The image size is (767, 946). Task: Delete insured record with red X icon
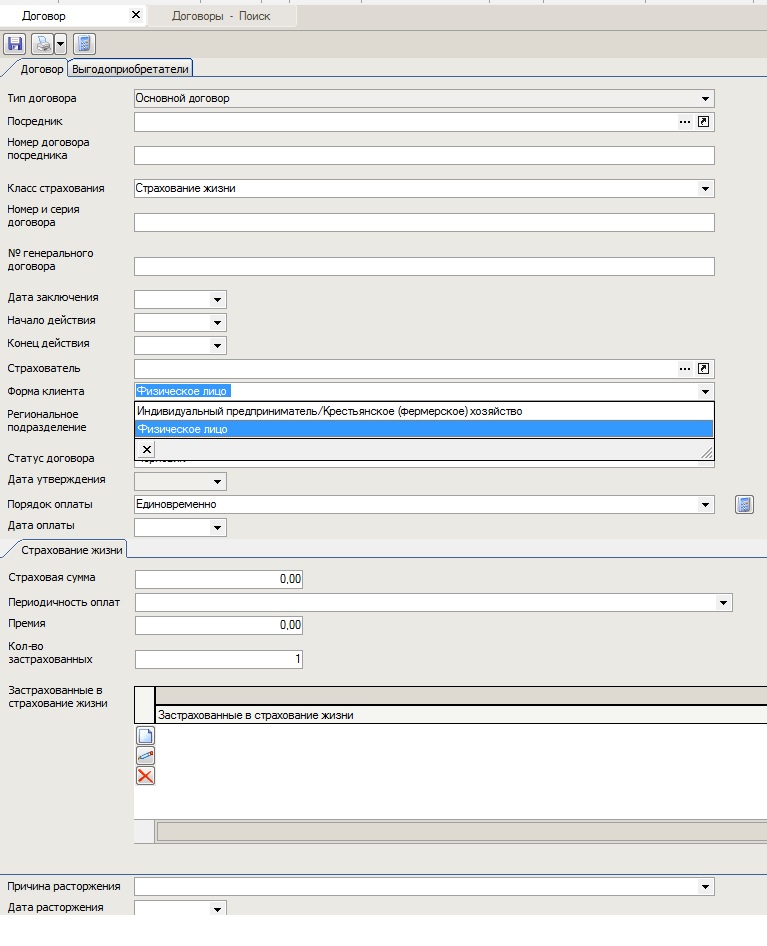(146, 776)
